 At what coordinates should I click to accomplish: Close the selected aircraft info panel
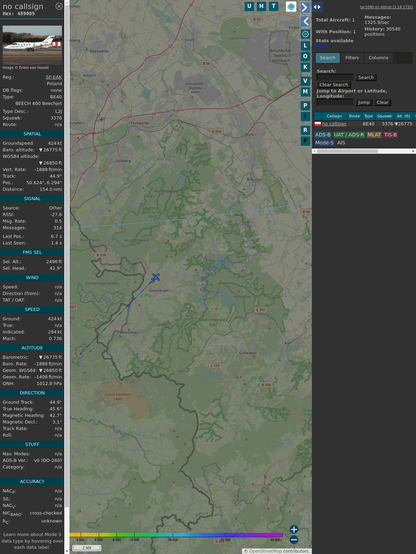[x=59, y=6]
